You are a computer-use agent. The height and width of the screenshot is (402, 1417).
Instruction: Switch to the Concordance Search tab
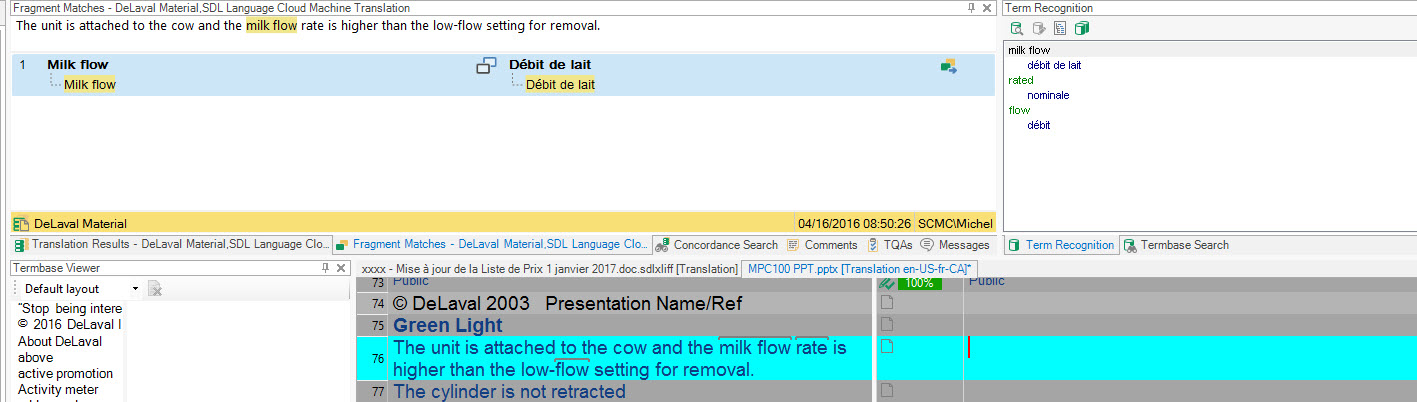717,245
